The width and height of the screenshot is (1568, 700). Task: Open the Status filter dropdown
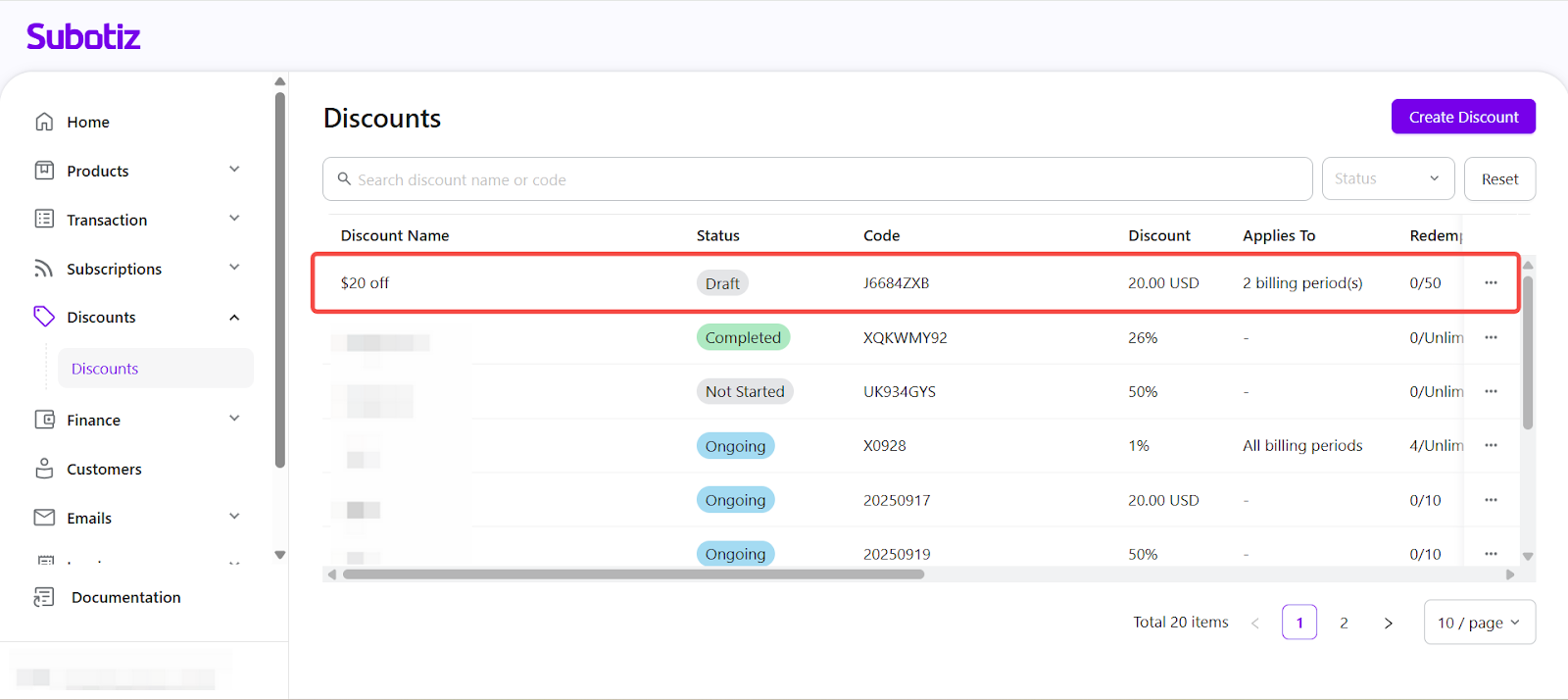click(x=1386, y=179)
